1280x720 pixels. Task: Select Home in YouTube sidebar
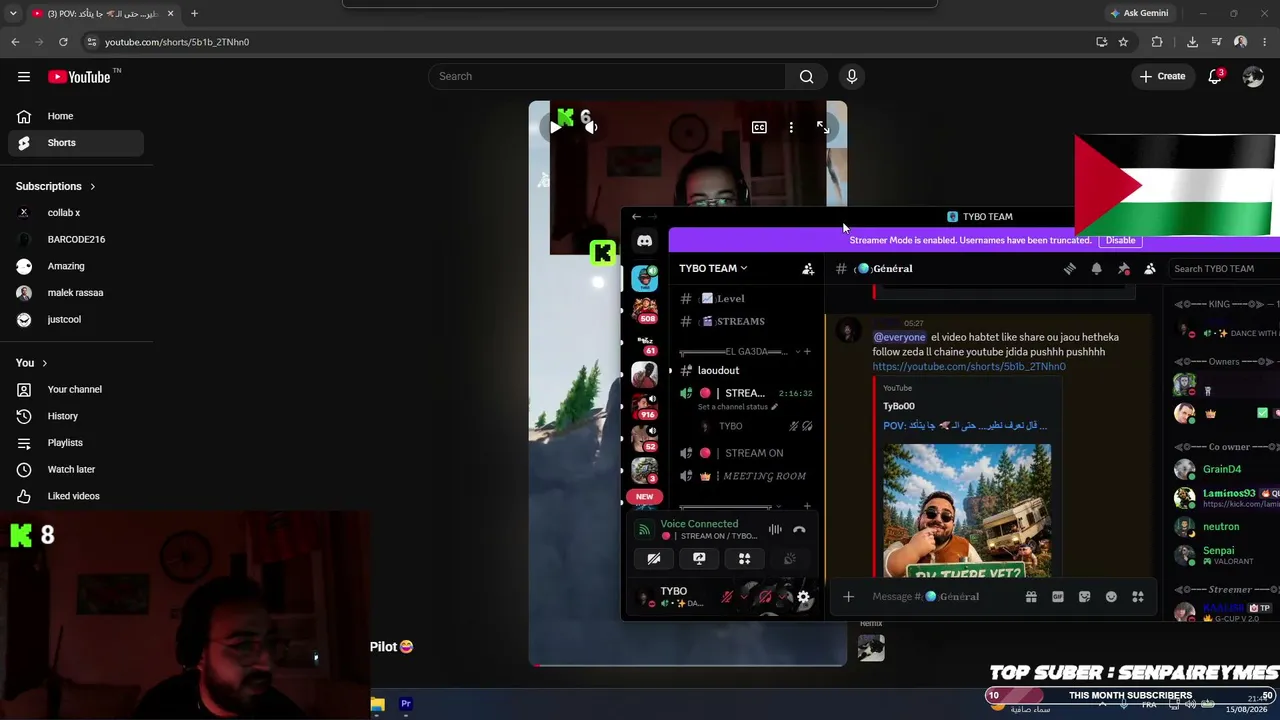pos(76,116)
